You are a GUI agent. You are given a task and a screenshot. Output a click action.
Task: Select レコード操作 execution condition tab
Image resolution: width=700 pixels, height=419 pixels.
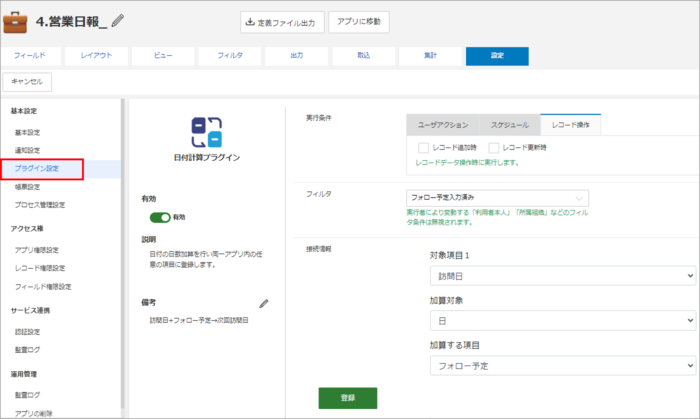tap(571, 124)
